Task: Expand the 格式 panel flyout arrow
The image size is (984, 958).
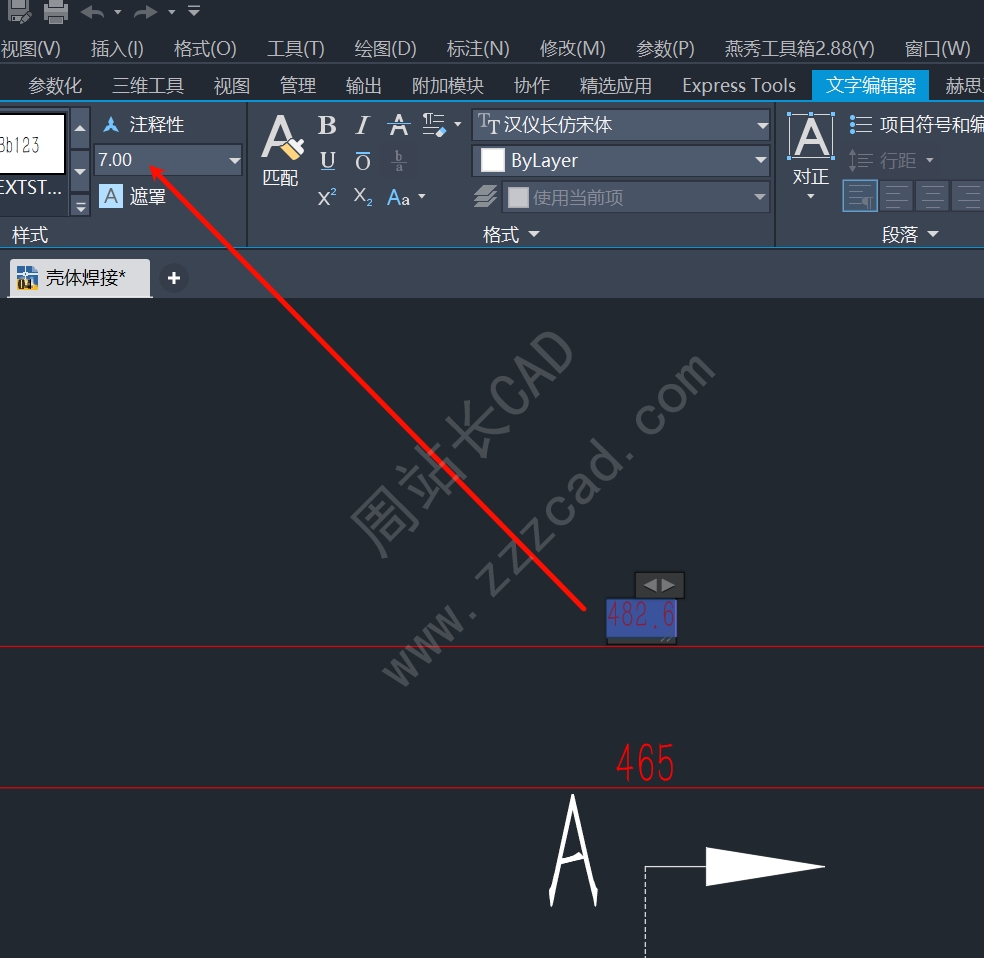Action: pos(533,234)
